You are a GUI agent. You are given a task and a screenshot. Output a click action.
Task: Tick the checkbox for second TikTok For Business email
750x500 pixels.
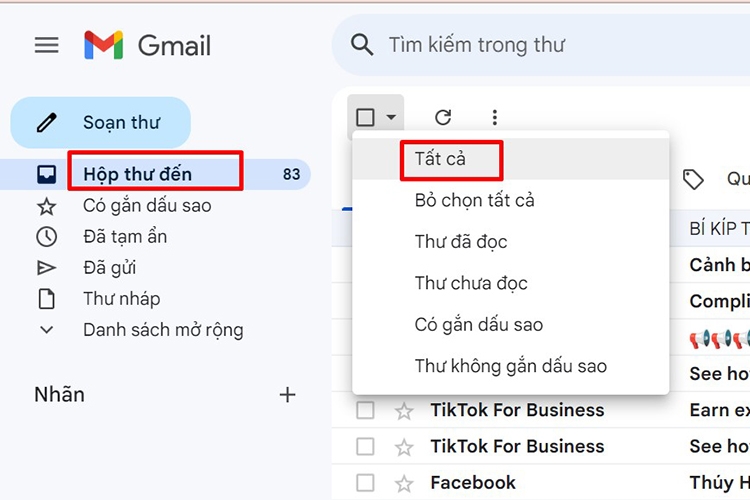coord(365,446)
